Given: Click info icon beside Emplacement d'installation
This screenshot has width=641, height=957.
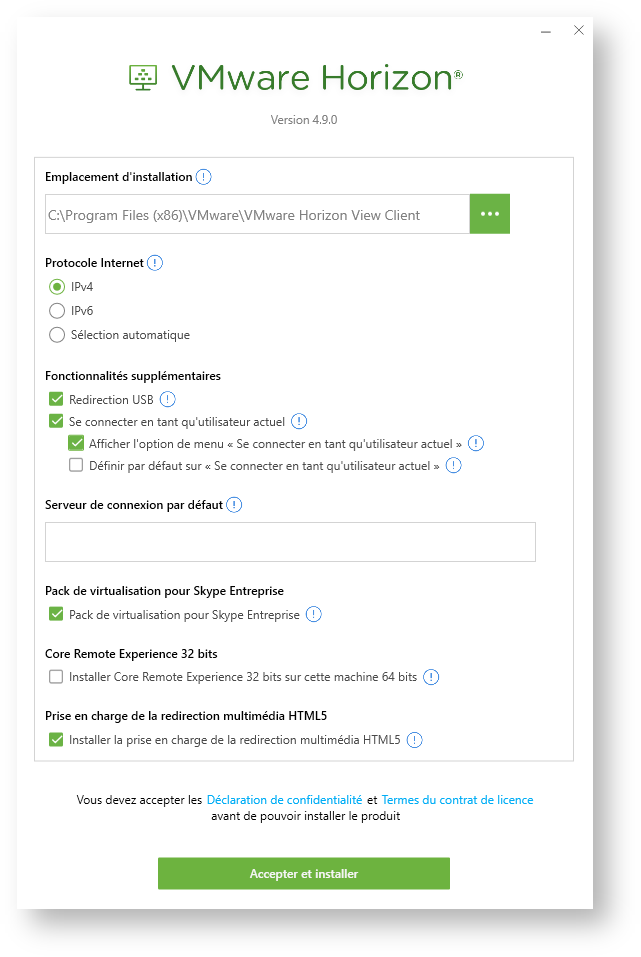Looking at the screenshot, I should pyautogui.click(x=203, y=177).
